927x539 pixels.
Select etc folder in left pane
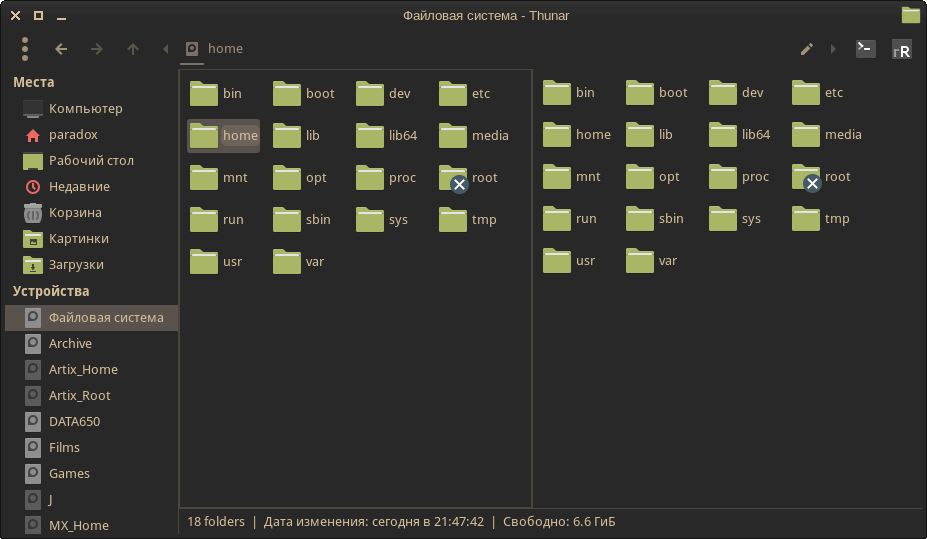pos(464,93)
